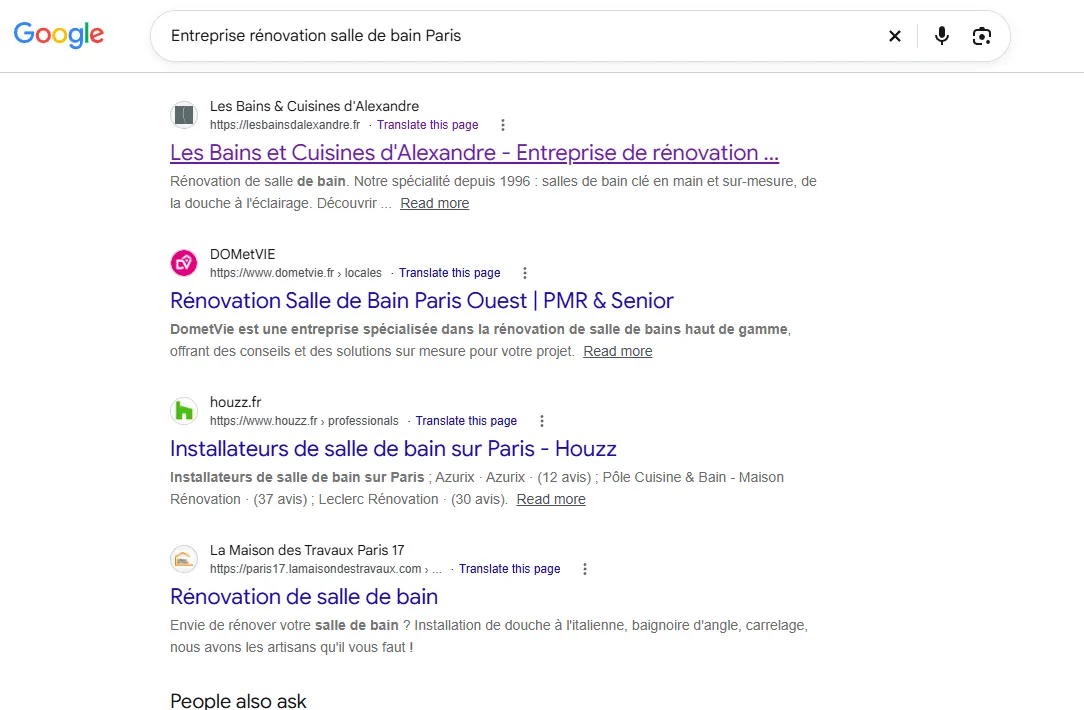Click La Maison des Travaux favicon
Screen dimensions: 1084x710
point(184,559)
